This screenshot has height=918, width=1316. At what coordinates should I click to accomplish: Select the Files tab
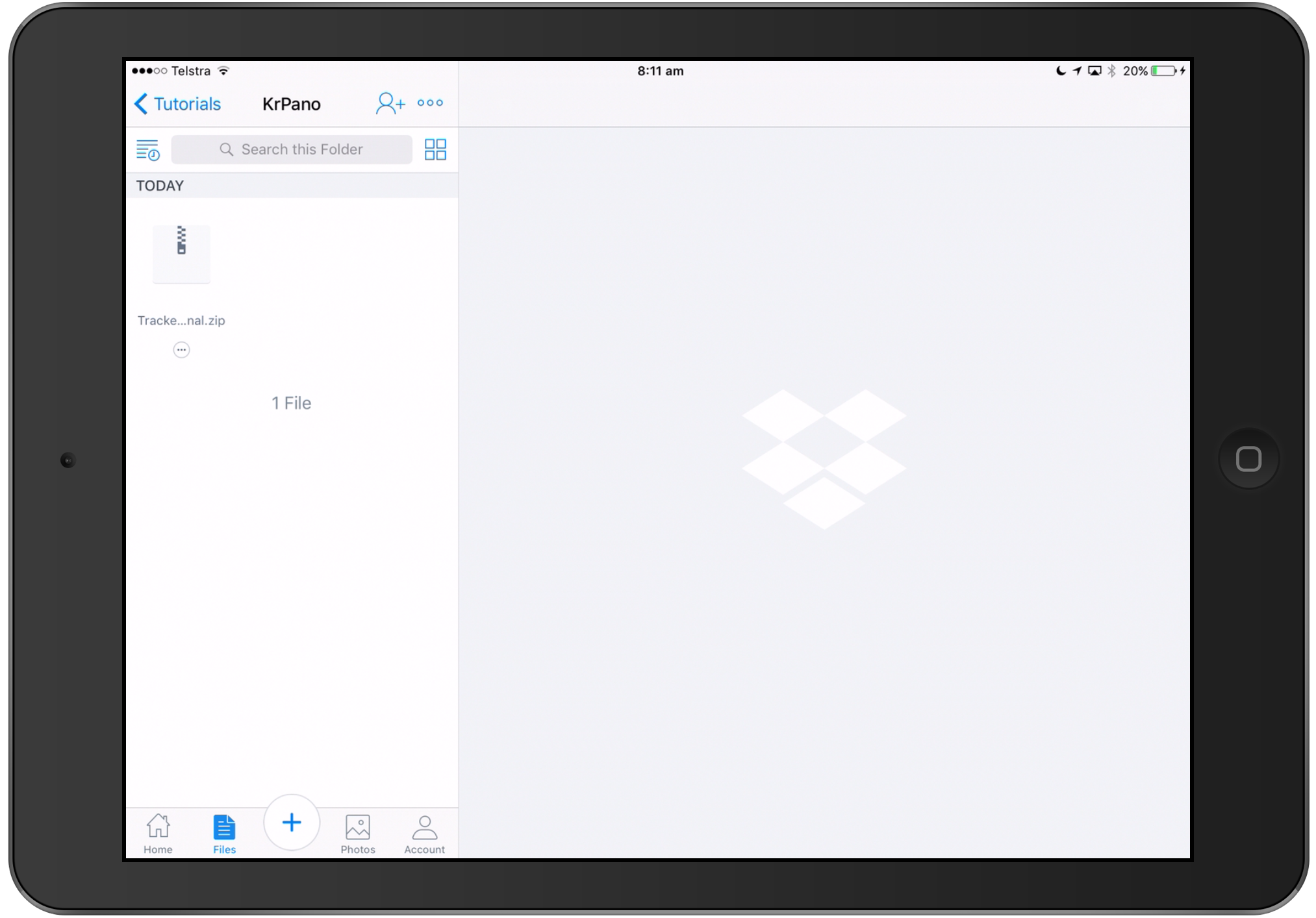[224, 834]
